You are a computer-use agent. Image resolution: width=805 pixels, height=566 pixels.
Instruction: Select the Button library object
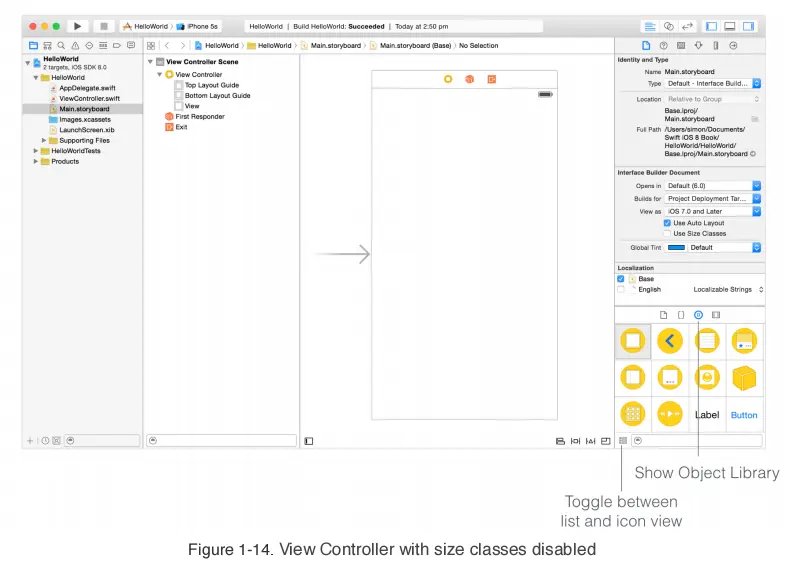click(744, 415)
